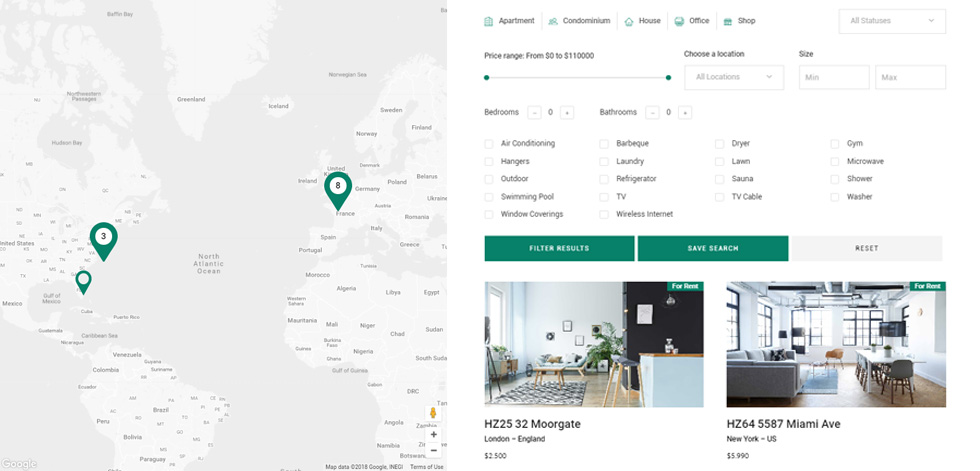Open Terms of Use map link

(427, 467)
